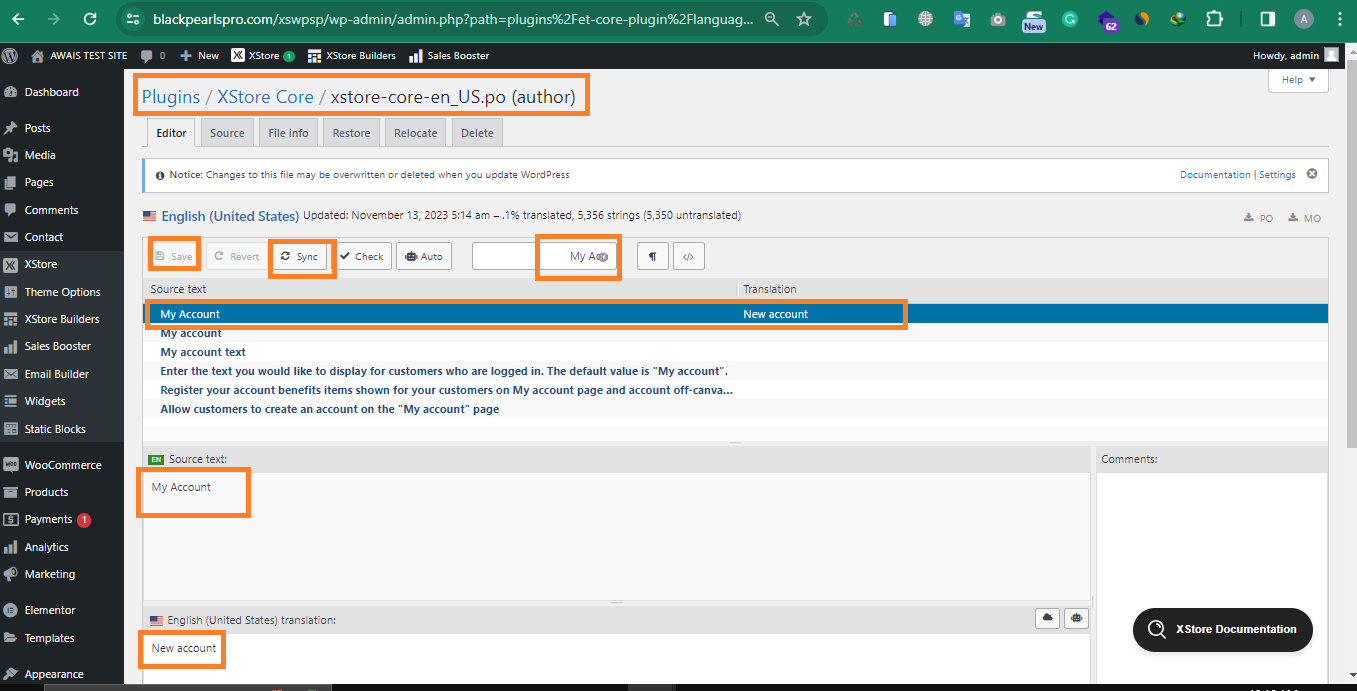Open the XStore Documentation floating button
The image size is (1357, 691).
click(x=1222, y=629)
